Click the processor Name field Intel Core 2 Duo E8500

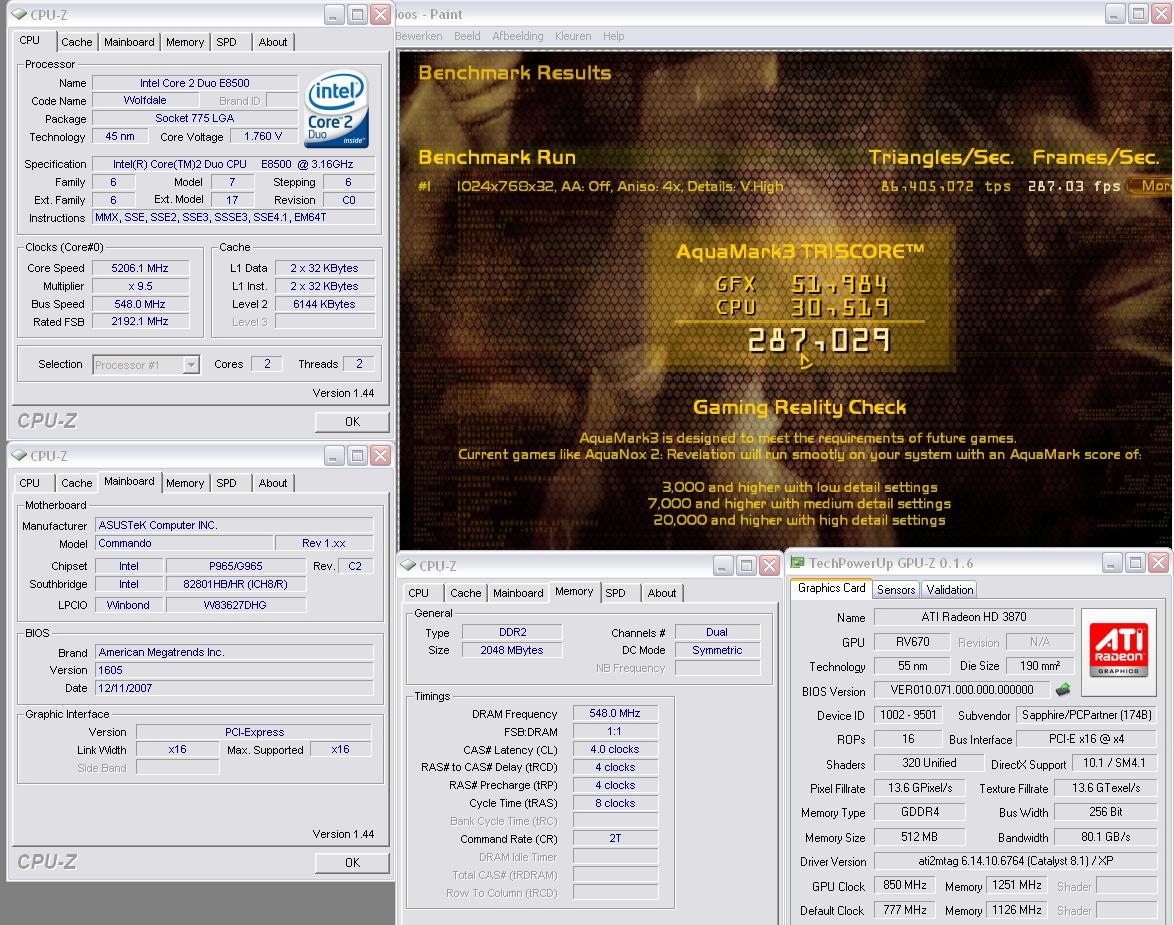pos(195,83)
